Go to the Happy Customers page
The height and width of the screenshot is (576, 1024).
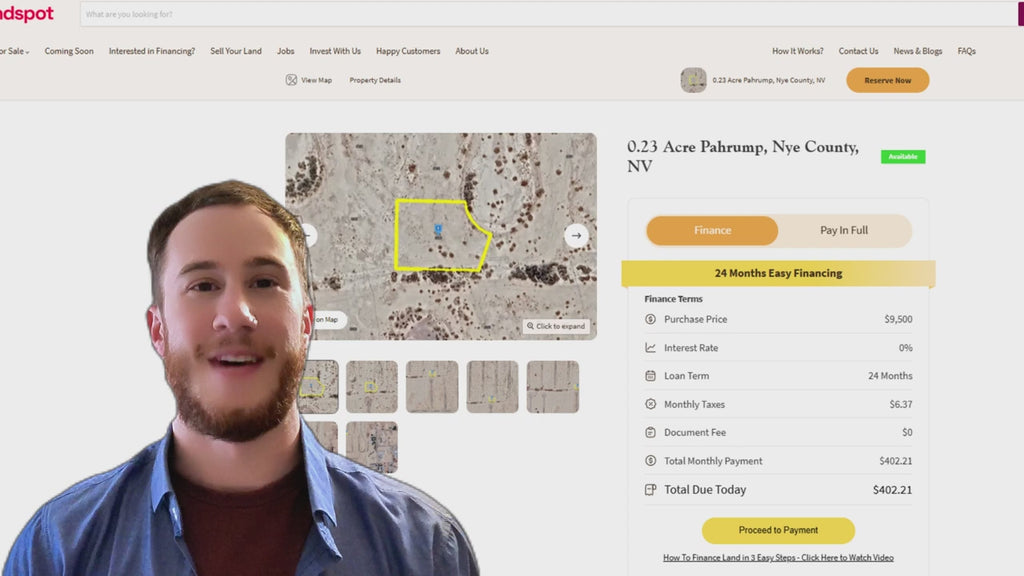[x=408, y=51]
